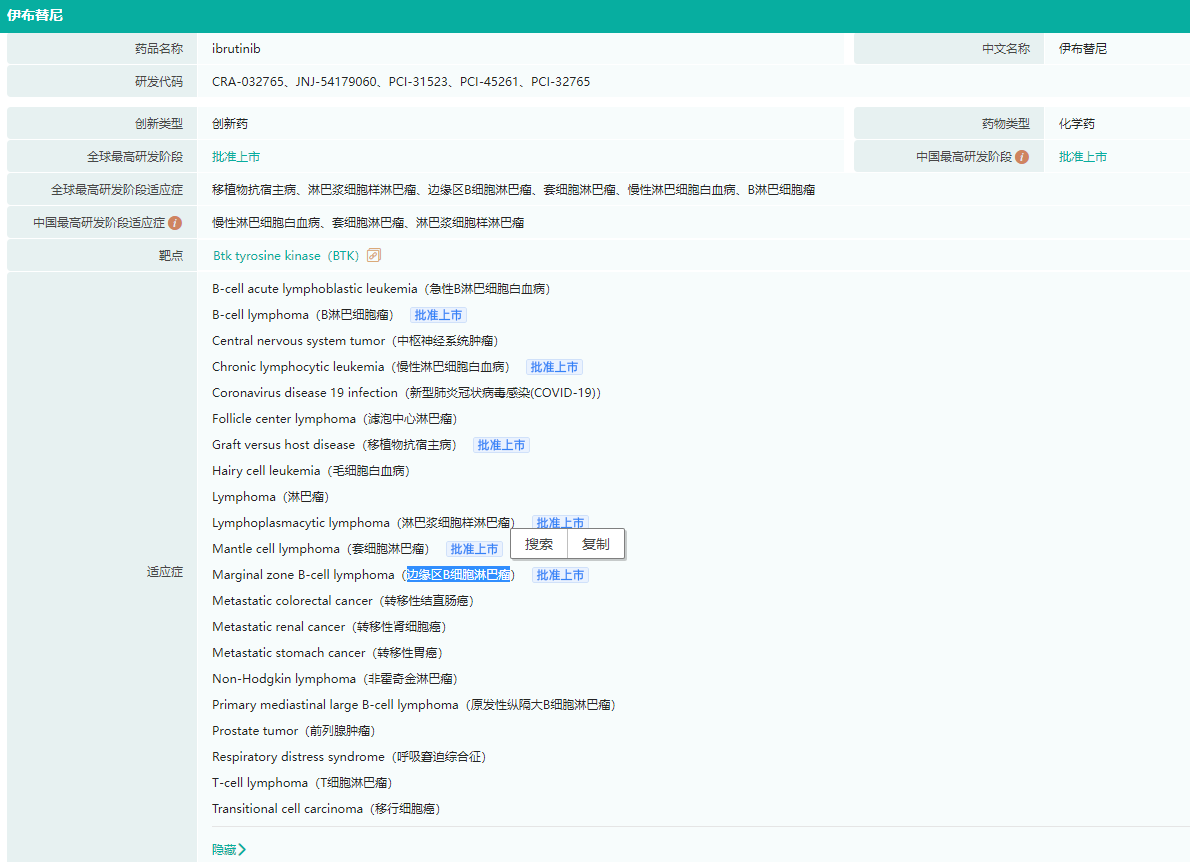Viewport: 1190px width, 862px height.
Task: Select the Metastatic colorectal cancer entry
Action: [343, 601]
